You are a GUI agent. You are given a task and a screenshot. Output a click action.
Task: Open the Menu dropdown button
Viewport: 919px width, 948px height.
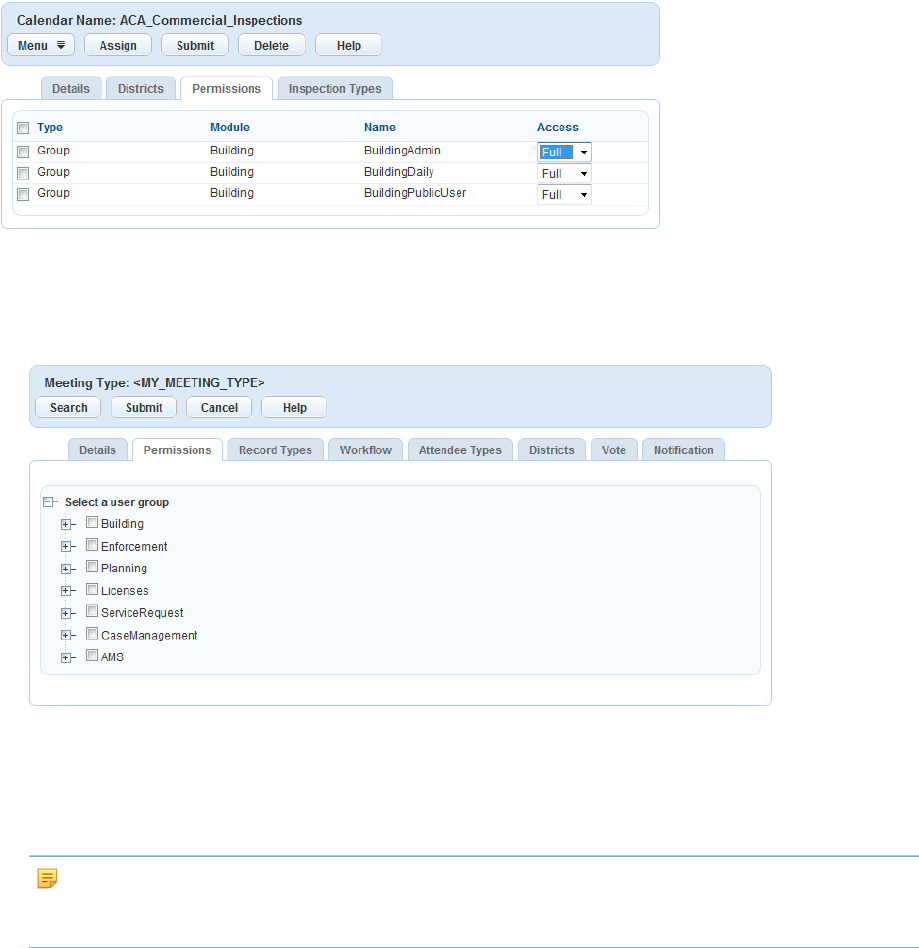(41, 45)
